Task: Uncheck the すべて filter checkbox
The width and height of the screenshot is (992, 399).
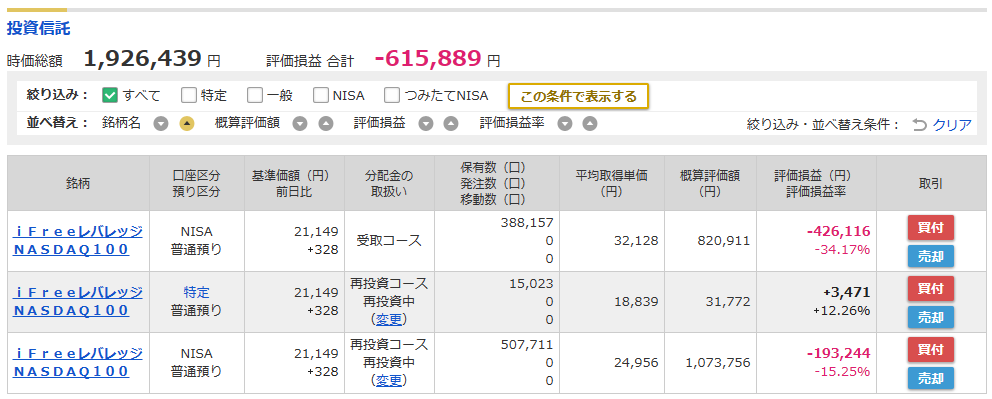Action: 110,95
